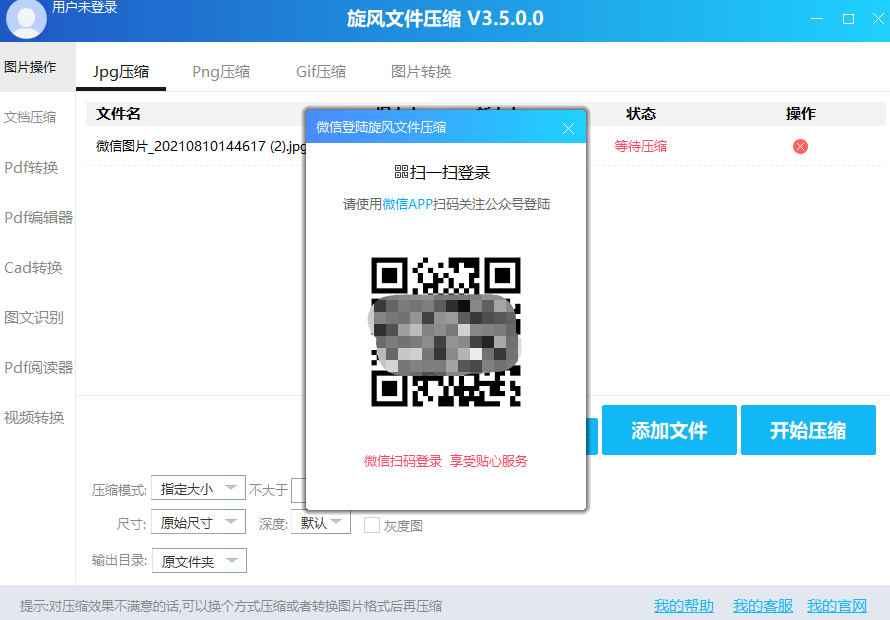Switch to the 图片转换 tab
The width and height of the screenshot is (890, 620).
point(421,72)
